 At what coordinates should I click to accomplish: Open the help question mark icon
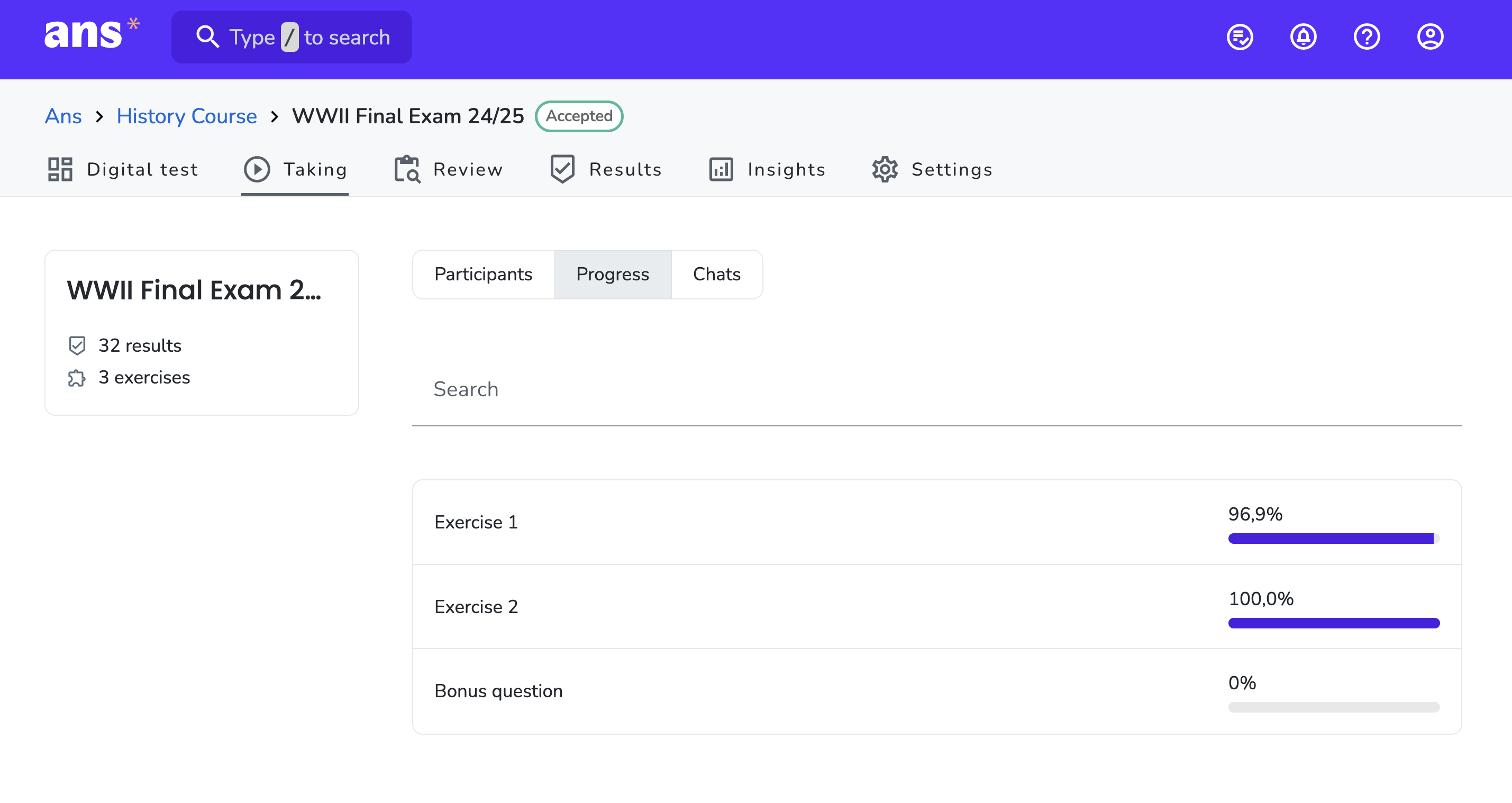pos(1367,38)
